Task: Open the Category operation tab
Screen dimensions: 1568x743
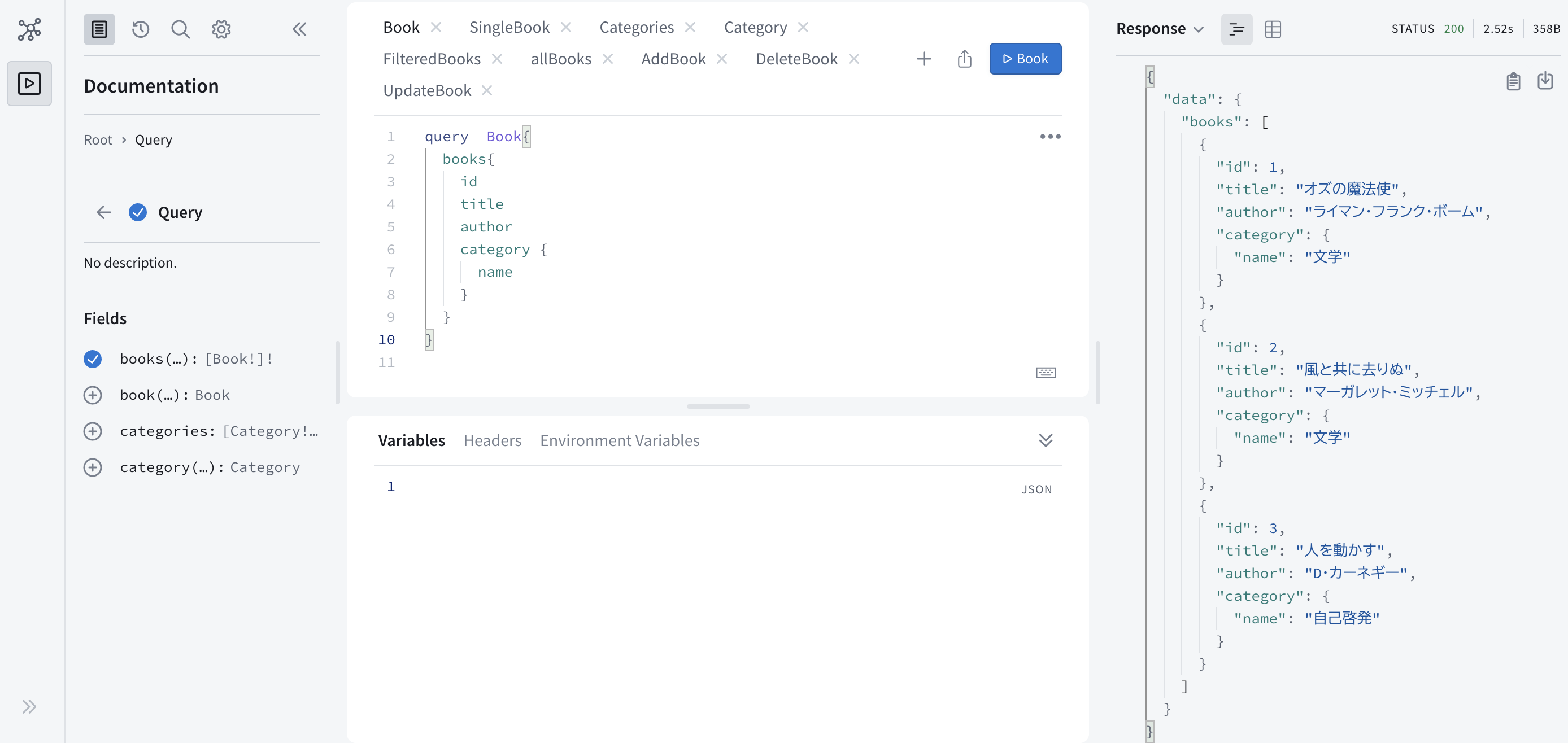Action: [x=755, y=27]
